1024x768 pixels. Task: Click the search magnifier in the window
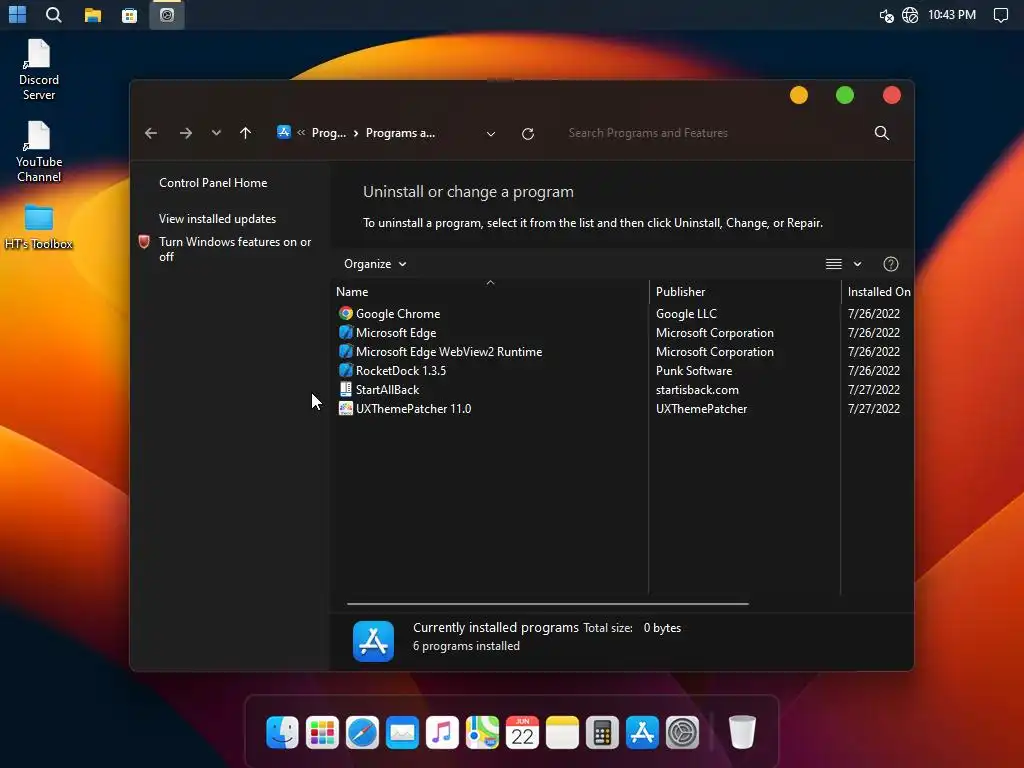882,133
